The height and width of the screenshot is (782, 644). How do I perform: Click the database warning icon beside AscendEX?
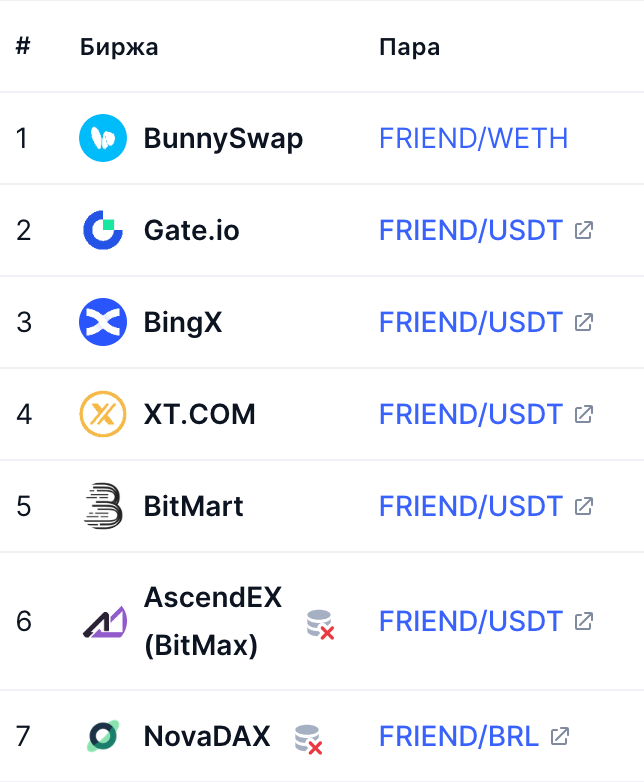[x=320, y=624]
